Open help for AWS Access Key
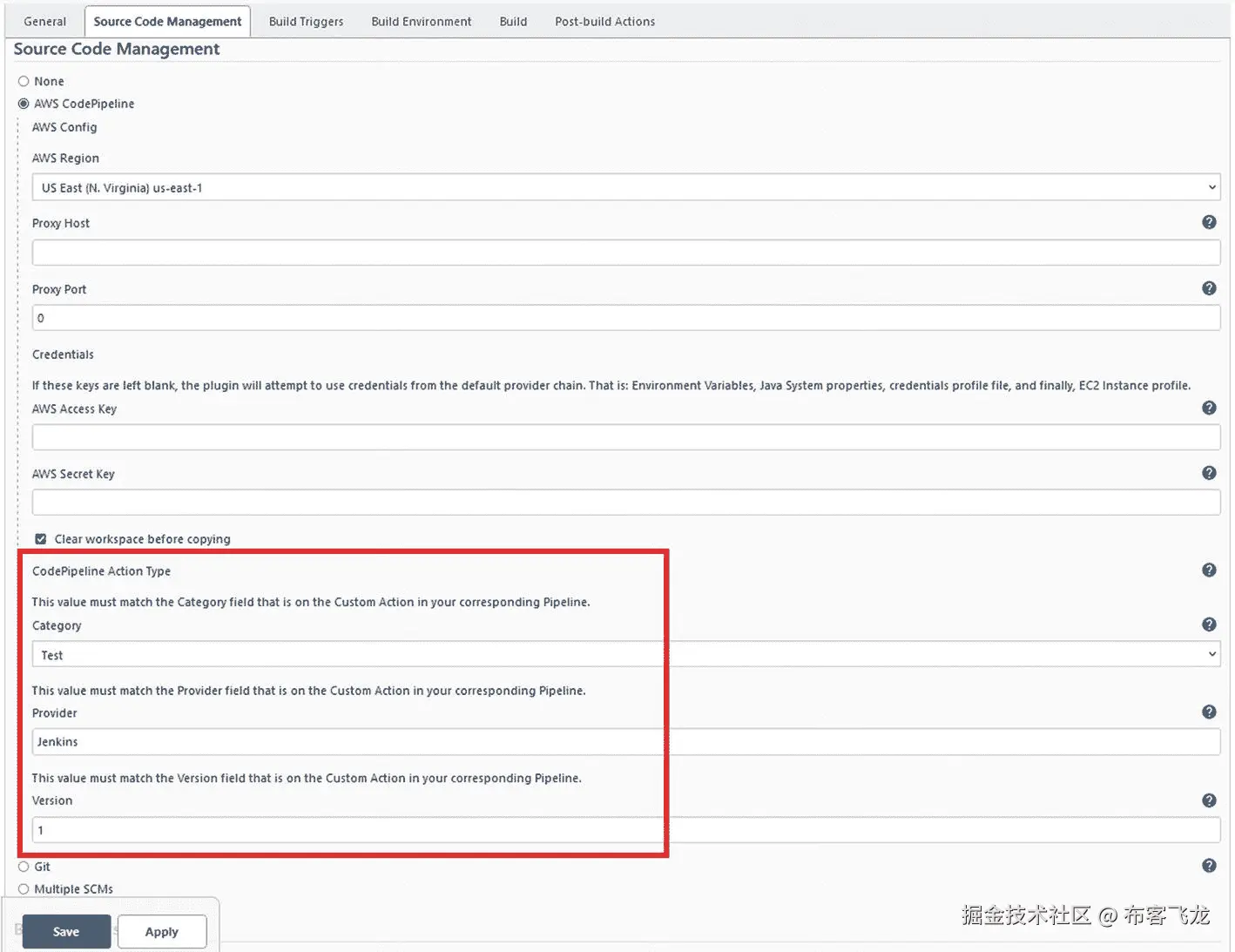The height and width of the screenshot is (952, 1235). coord(1209,408)
